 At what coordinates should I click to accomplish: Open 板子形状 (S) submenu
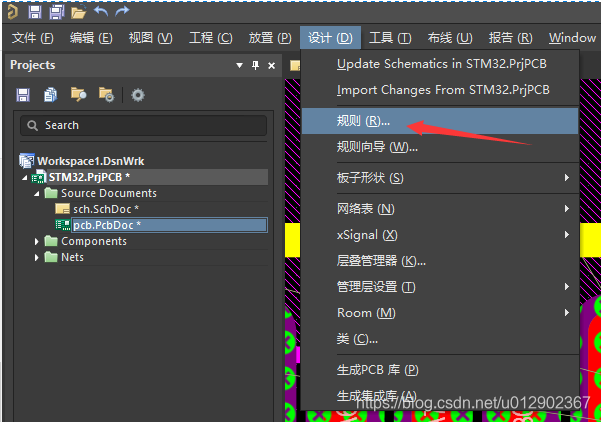pyautogui.click(x=440, y=178)
